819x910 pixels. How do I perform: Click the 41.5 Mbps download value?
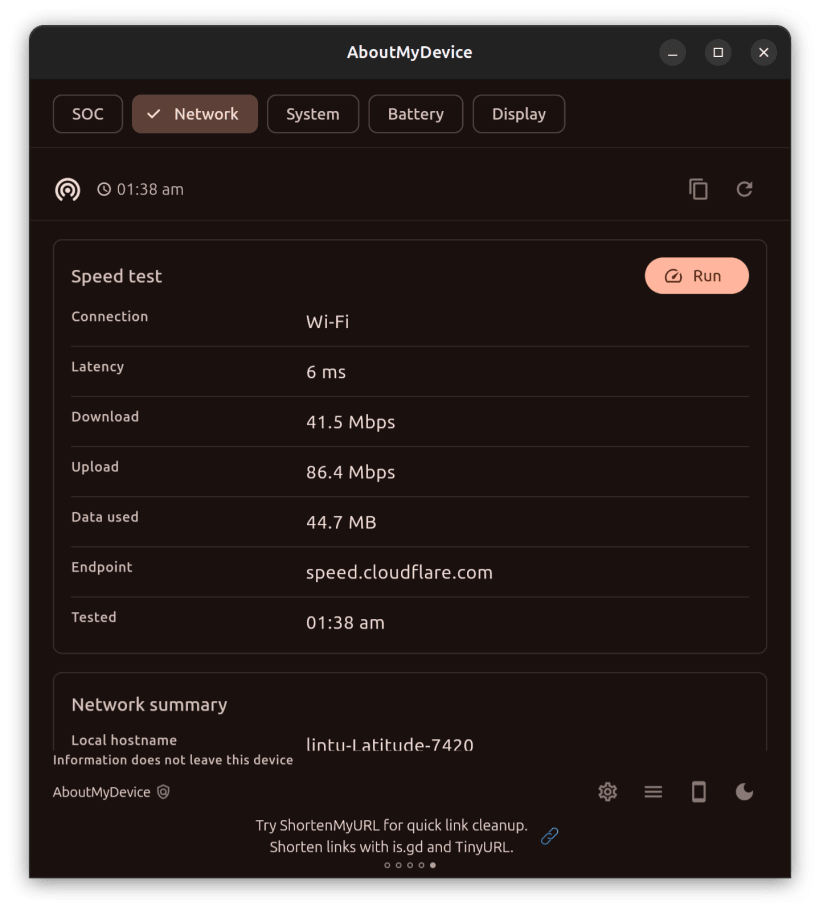click(351, 422)
